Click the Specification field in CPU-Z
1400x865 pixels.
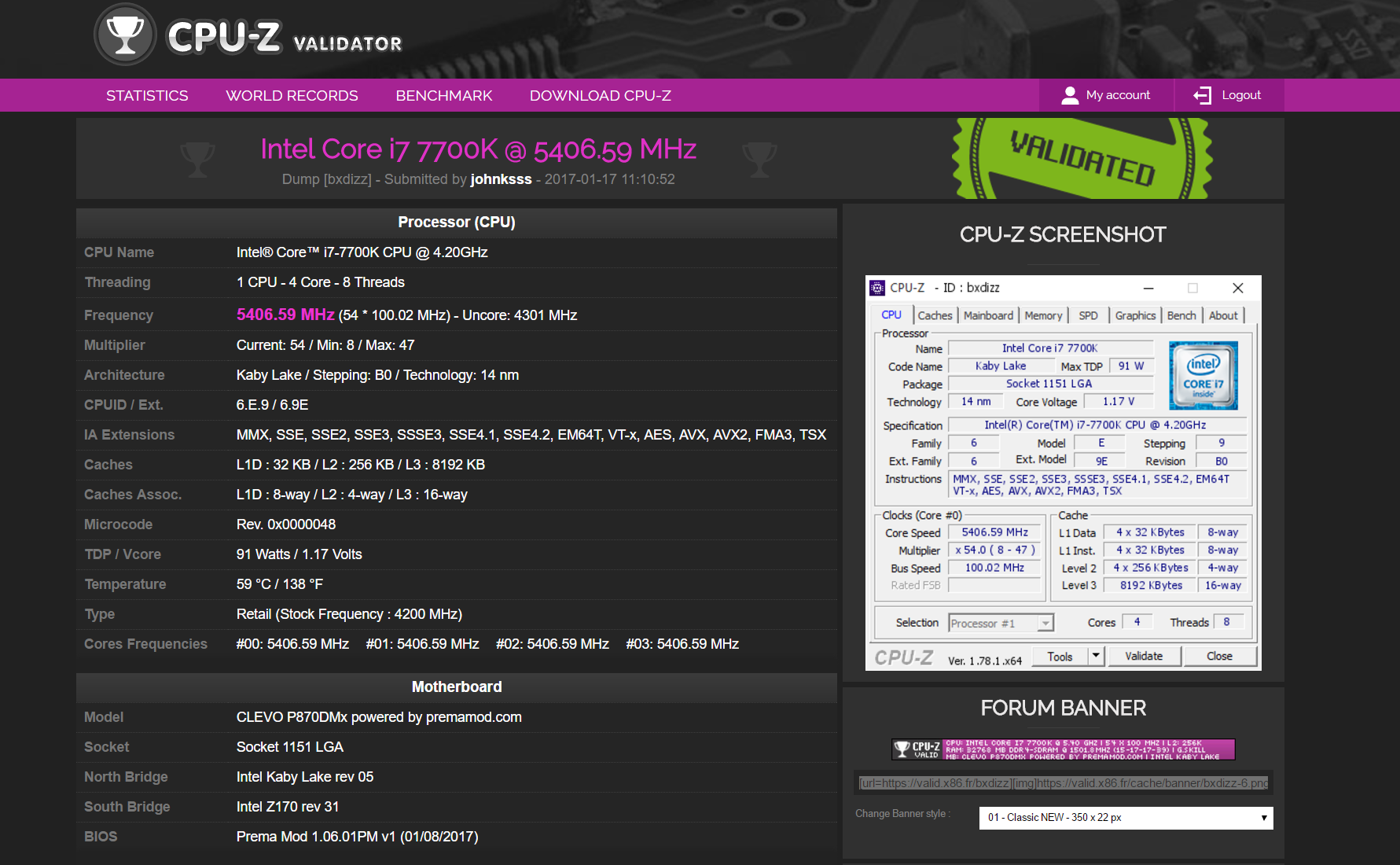pyautogui.click(x=1097, y=425)
